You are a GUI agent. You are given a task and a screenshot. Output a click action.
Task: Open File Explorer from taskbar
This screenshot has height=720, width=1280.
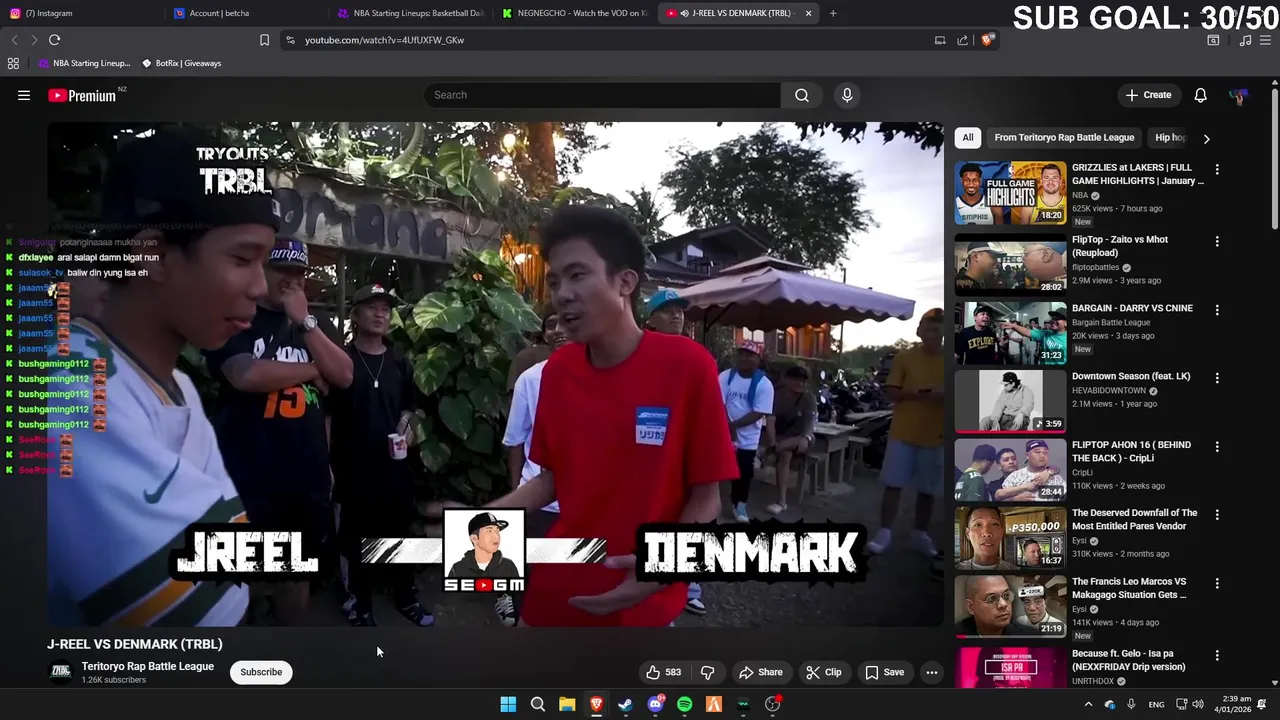click(567, 704)
